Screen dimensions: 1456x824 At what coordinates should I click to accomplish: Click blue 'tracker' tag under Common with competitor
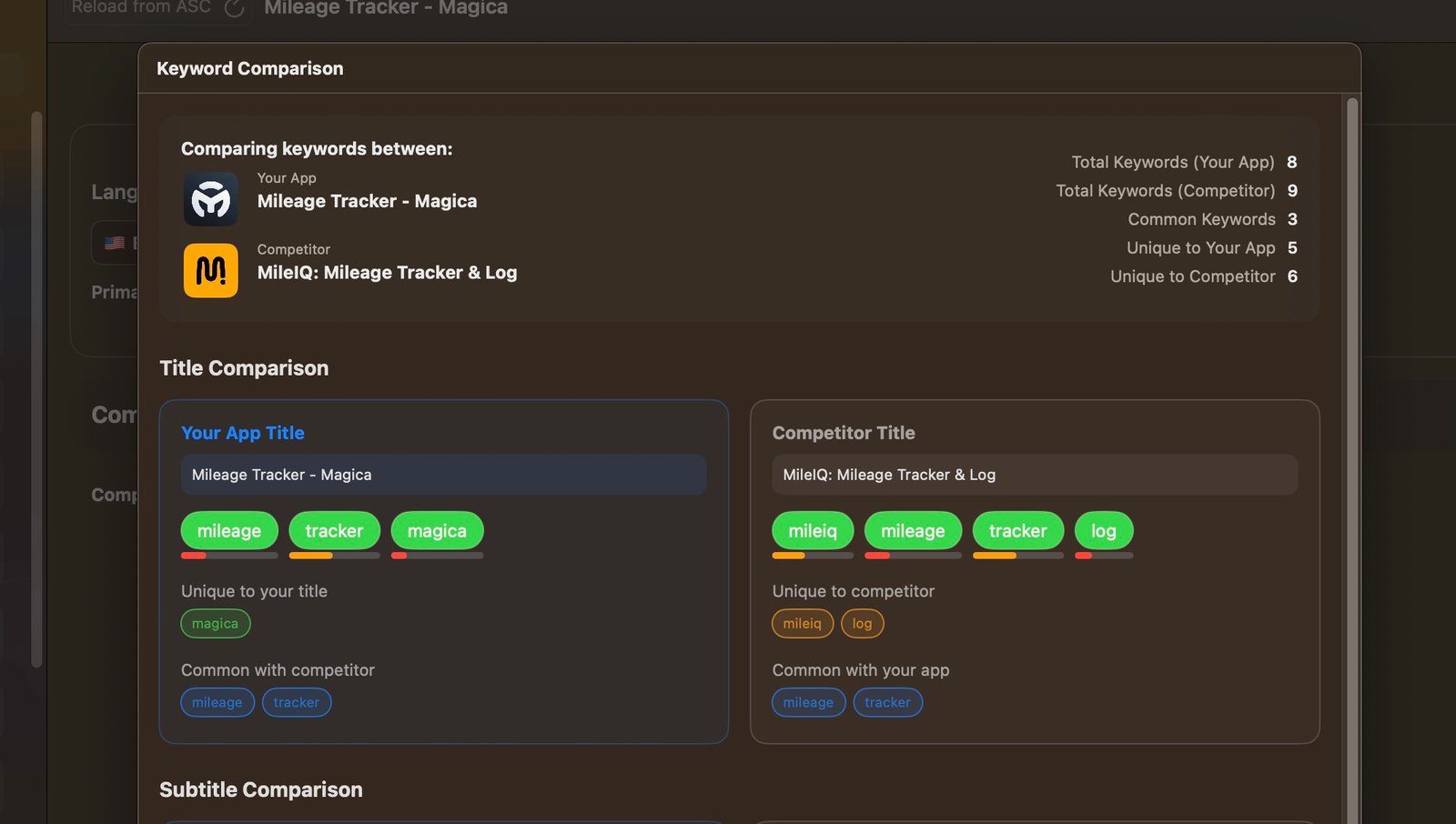[297, 702]
